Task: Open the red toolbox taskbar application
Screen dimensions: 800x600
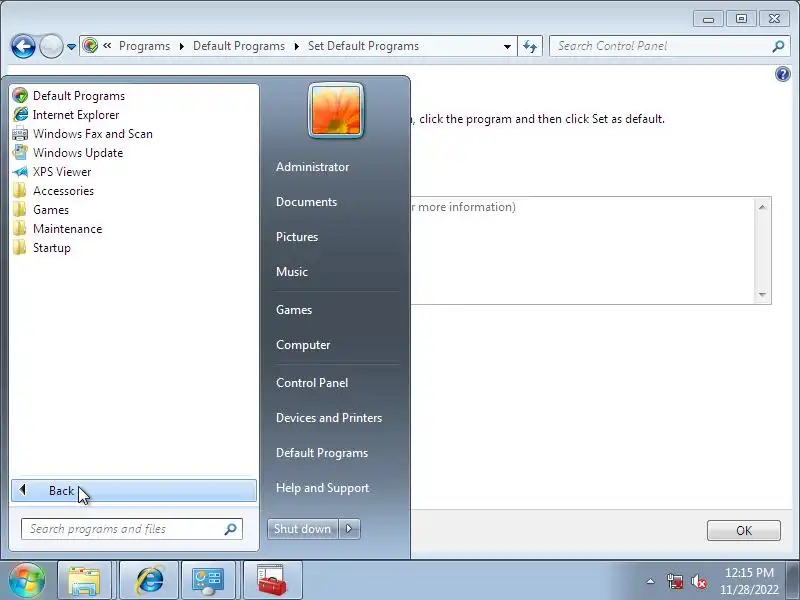Action: click(x=272, y=580)
